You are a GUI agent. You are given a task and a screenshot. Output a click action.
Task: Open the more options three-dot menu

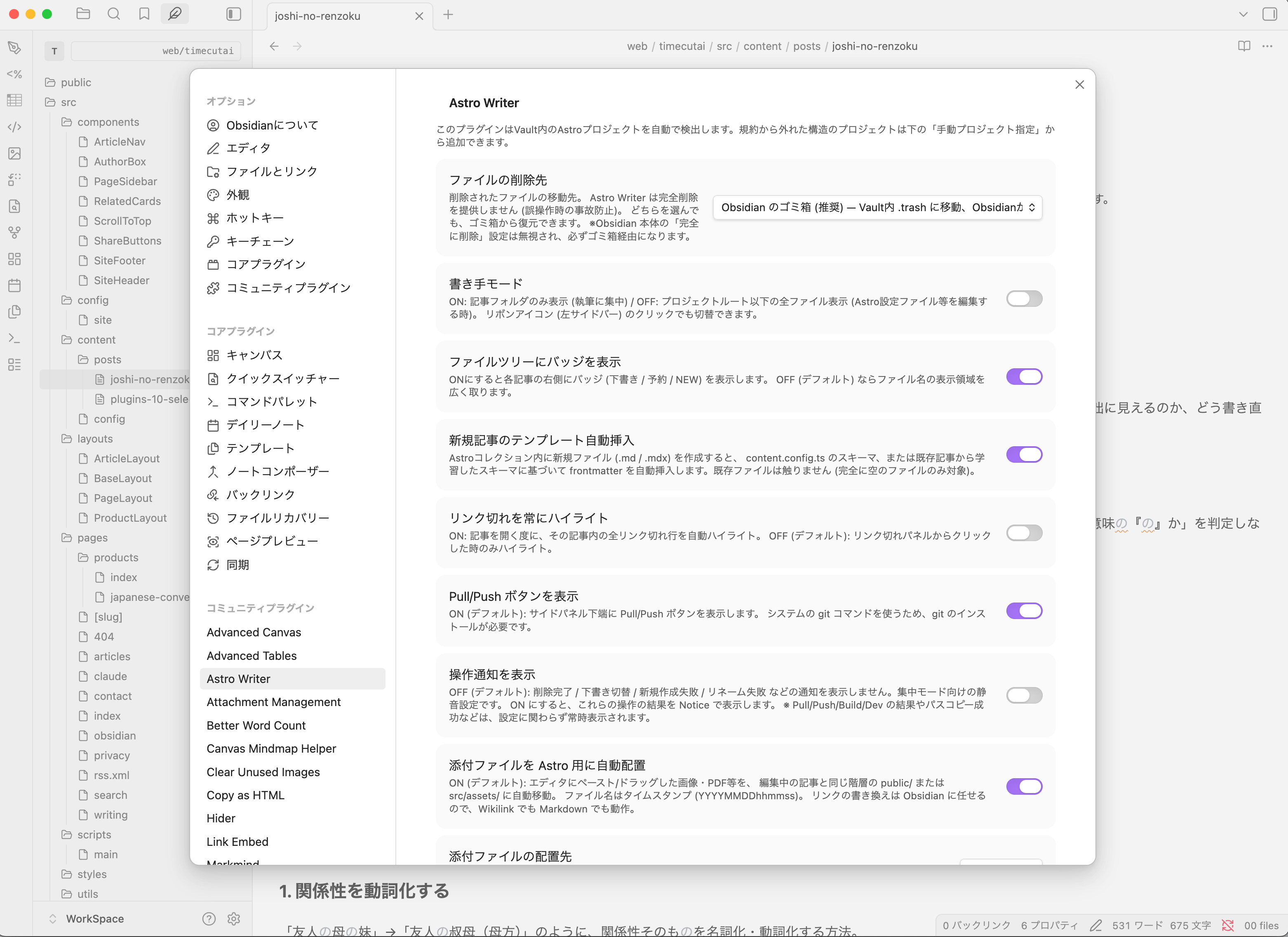[1267, 46]
